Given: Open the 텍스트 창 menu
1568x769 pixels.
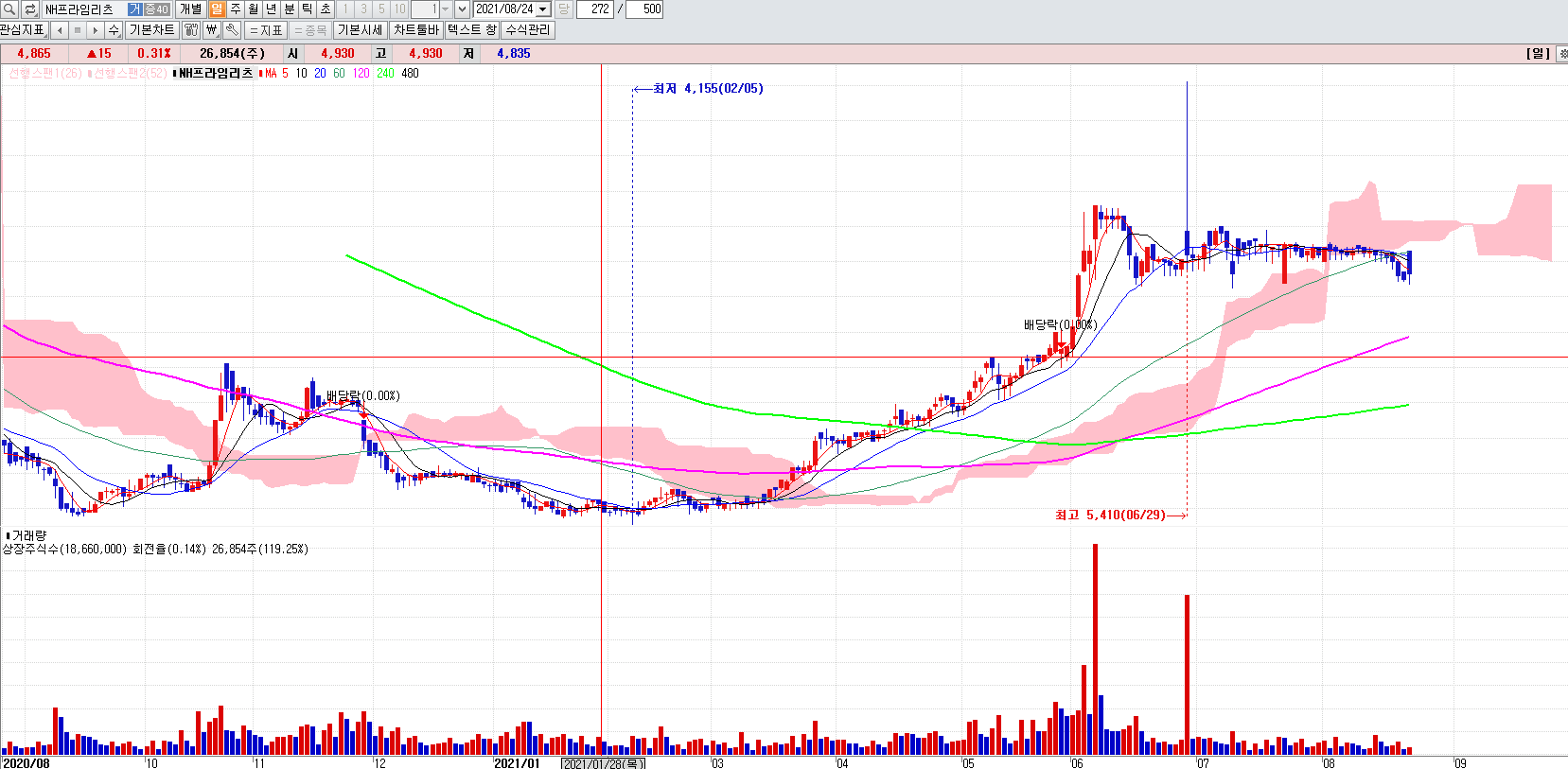Looking at the screenshot, I should click(x=471, y=30).
